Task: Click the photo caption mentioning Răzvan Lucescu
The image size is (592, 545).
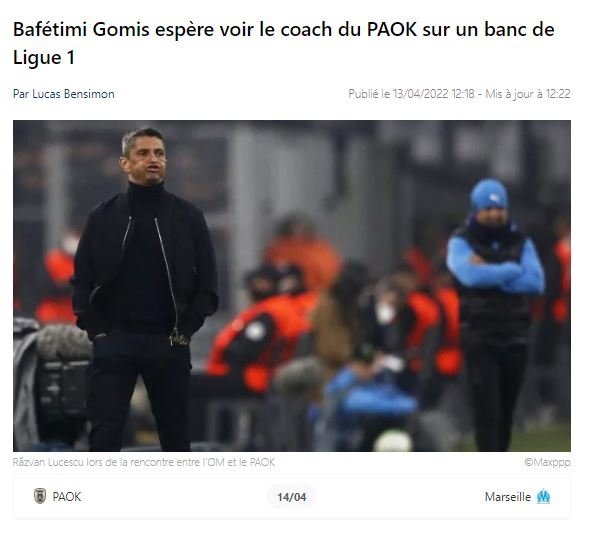Action: (144, 462)
